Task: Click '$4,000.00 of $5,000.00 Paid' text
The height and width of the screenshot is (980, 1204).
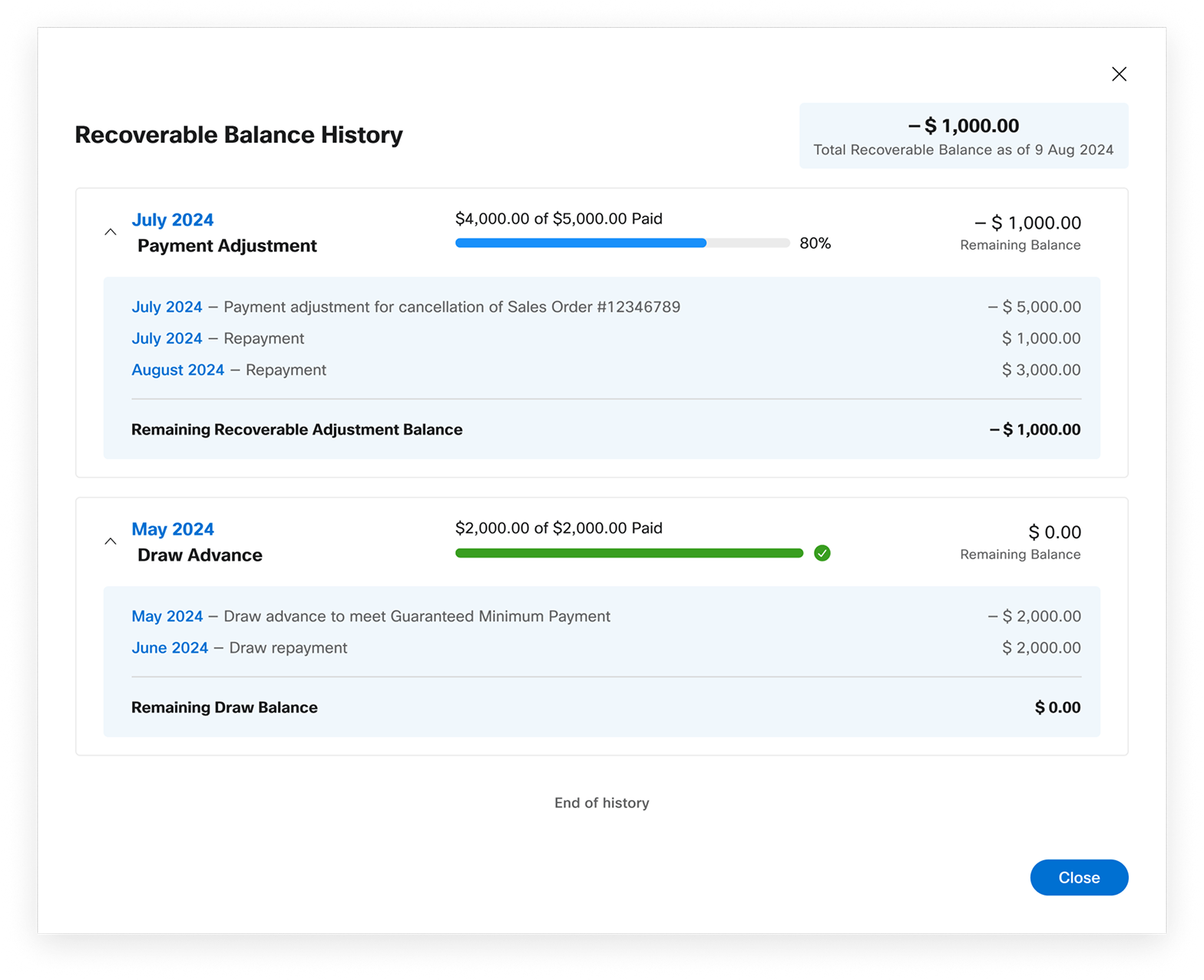Action: 559,219
